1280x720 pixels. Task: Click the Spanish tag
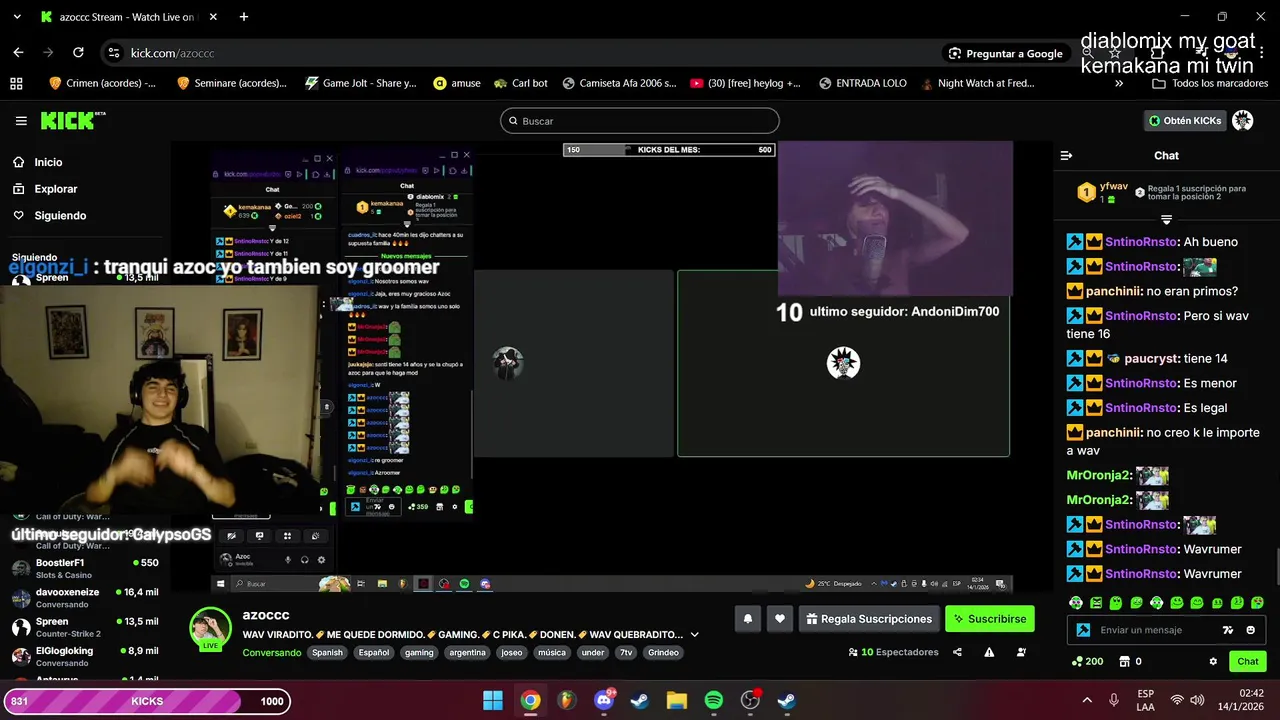pyautogui.click(x=327, y=652)
